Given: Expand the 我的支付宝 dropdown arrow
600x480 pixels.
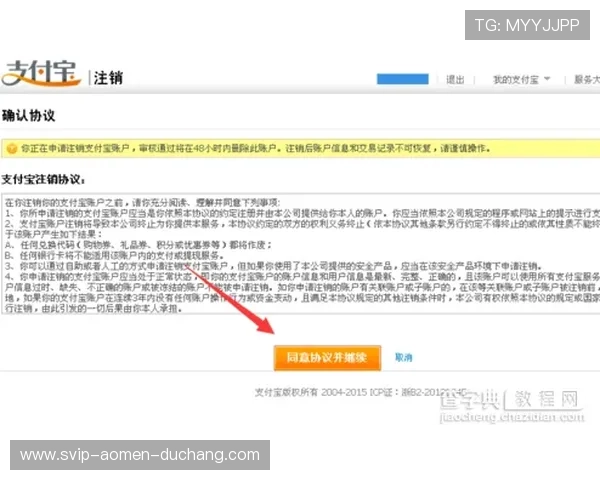Looking at the screenshot, I should [x=547, y=79].
